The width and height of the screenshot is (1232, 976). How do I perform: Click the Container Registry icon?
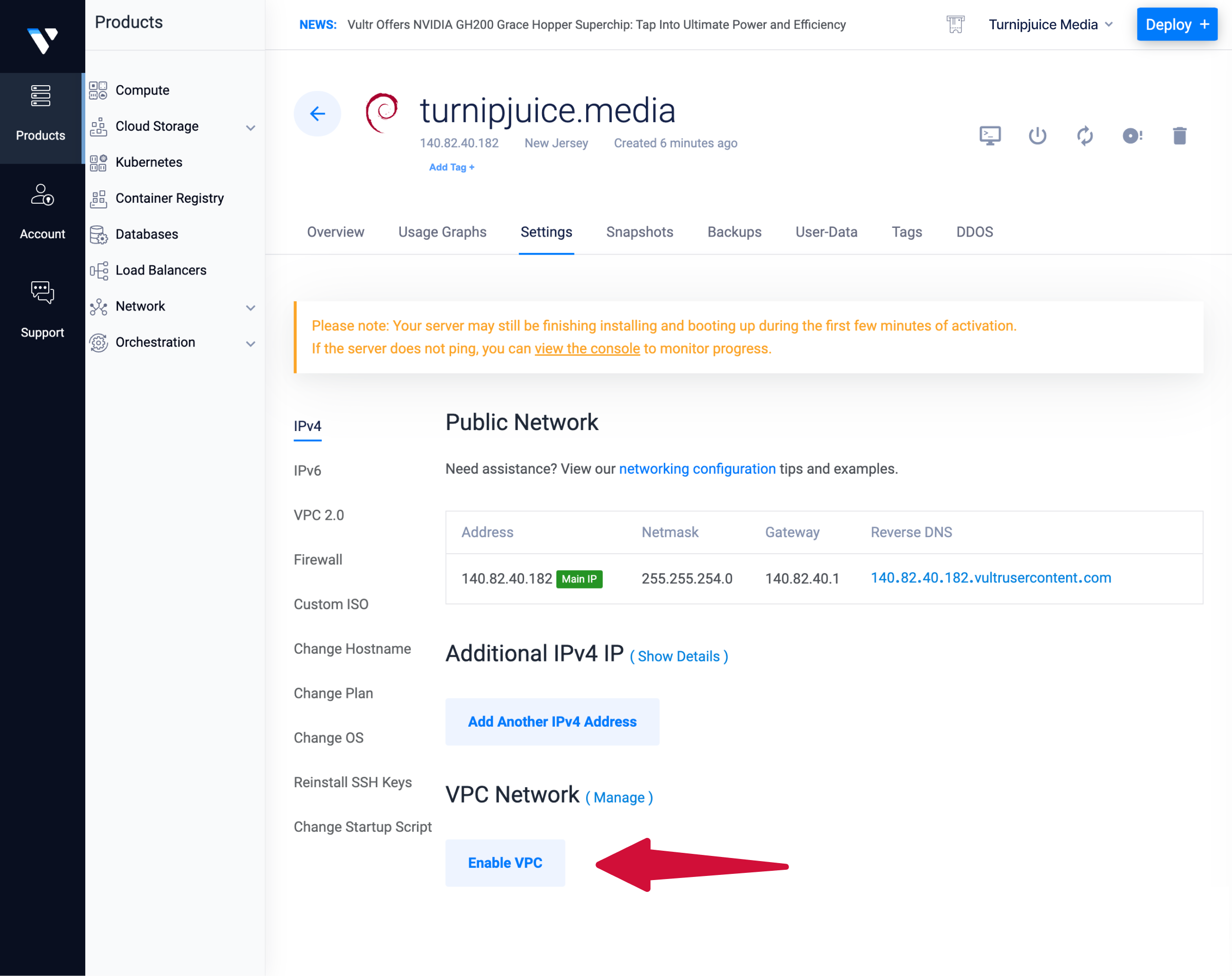point(98,198)
